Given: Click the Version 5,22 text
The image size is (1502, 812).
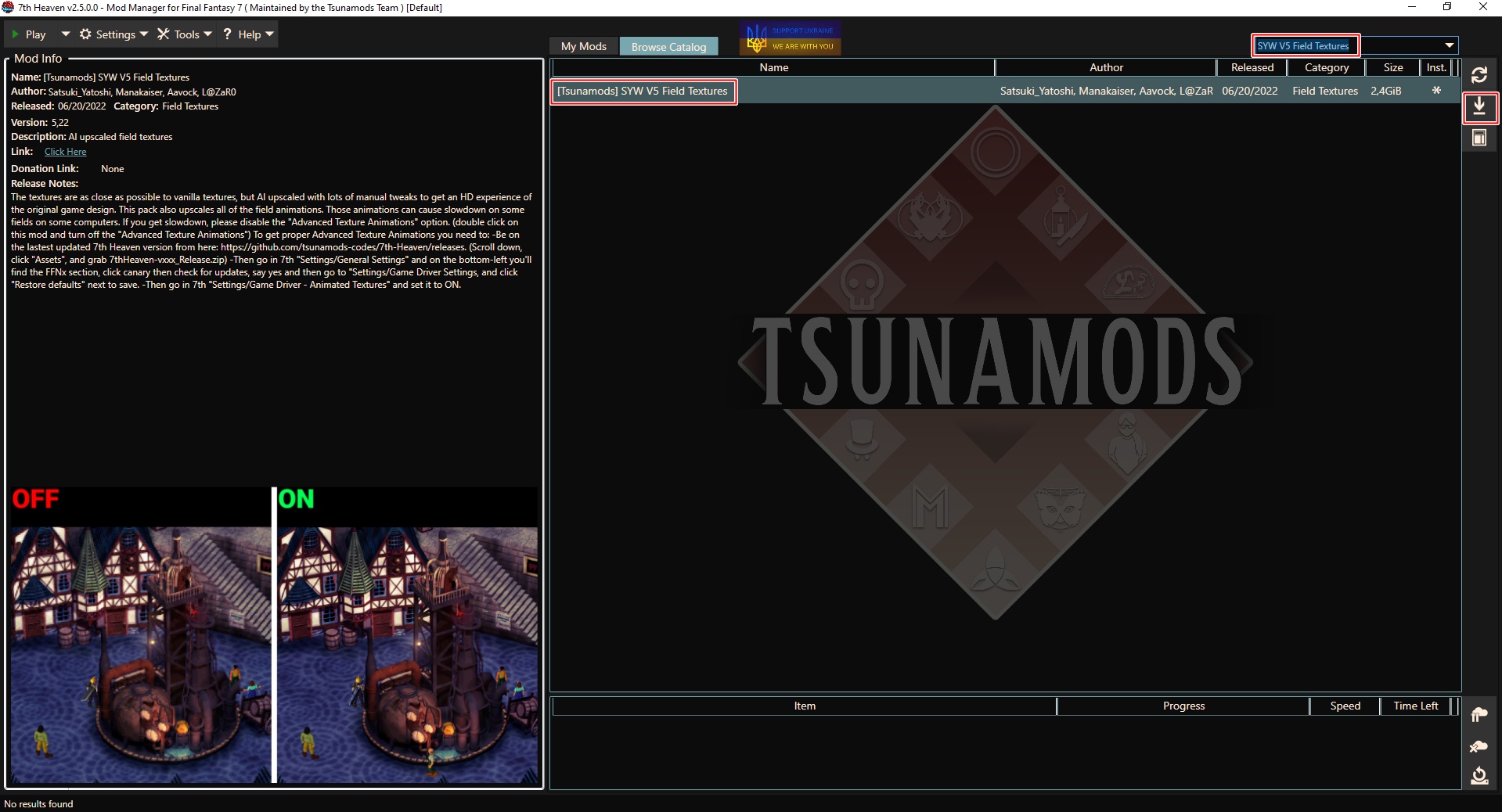Looking at the screenshot, I should pyautogui.click(x=40, y=123).
